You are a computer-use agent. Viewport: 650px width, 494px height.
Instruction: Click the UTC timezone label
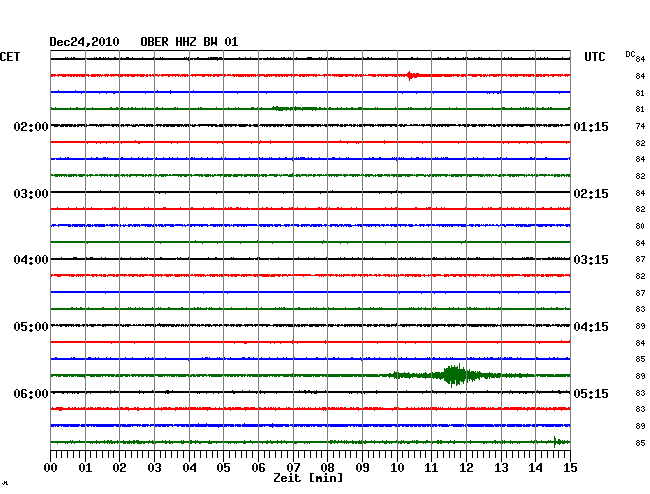(x=594, y=57)
